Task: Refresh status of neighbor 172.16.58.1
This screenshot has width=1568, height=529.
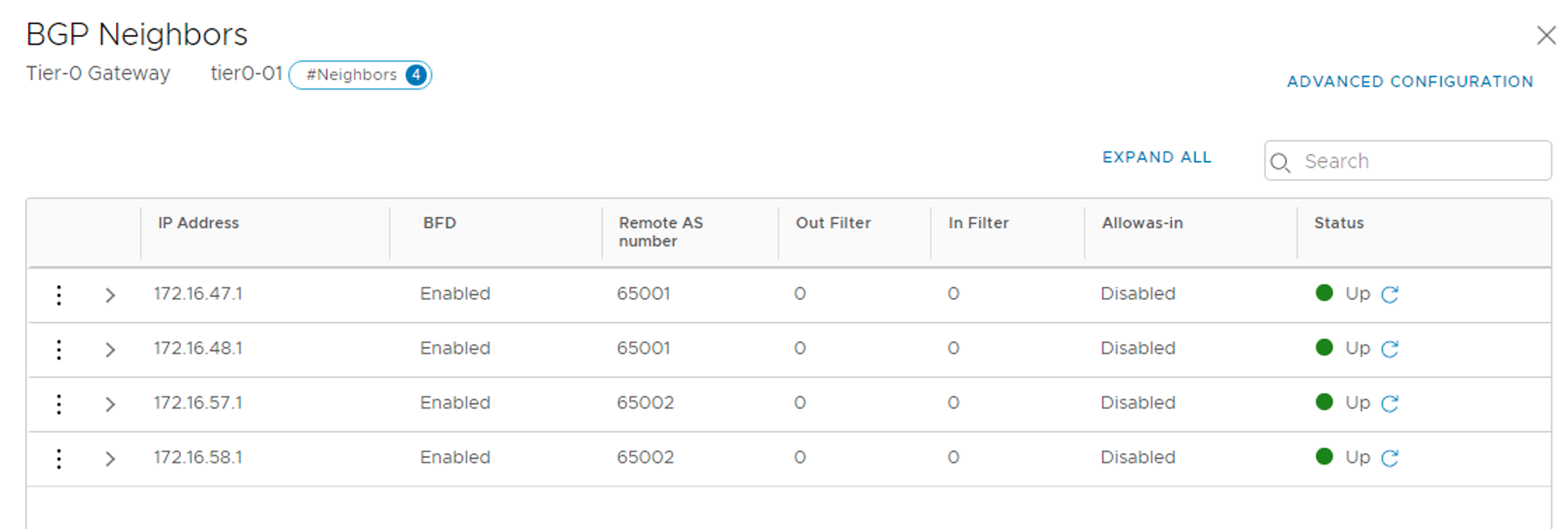Action: point(1390,458)
